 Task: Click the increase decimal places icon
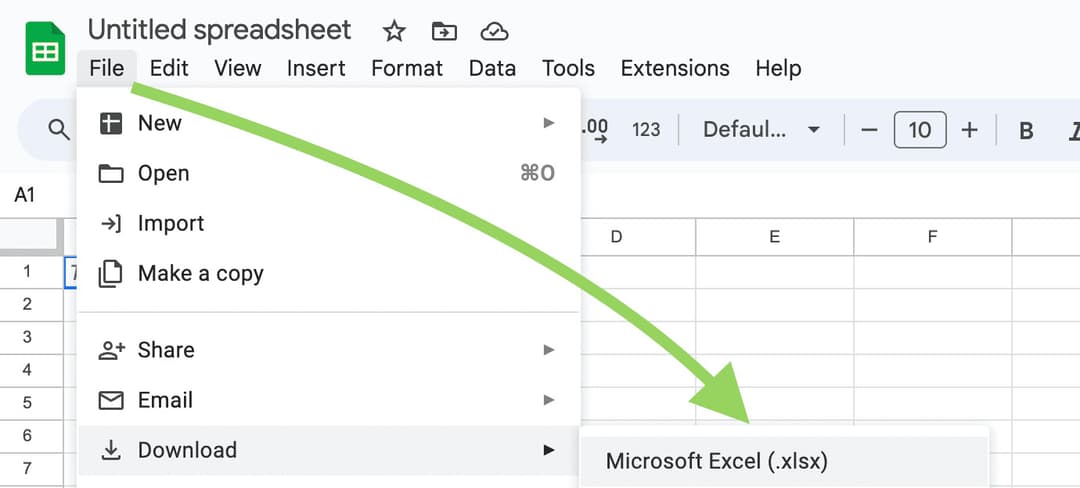point(595,129)
